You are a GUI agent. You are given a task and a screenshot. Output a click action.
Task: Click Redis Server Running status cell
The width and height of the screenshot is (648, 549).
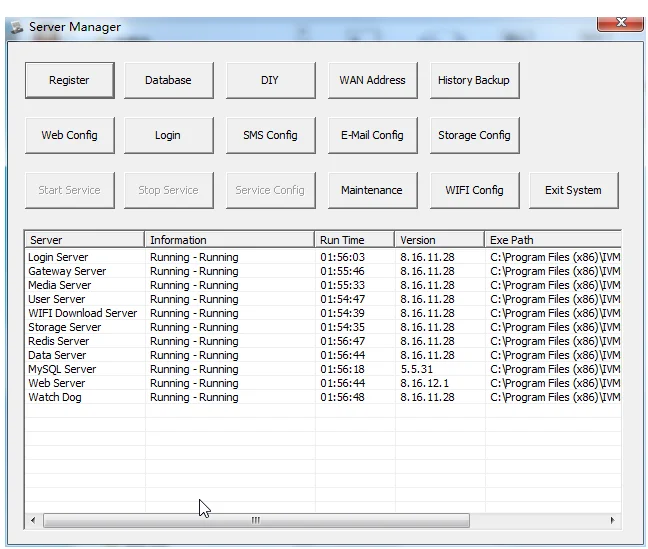[x=194, y=341]
